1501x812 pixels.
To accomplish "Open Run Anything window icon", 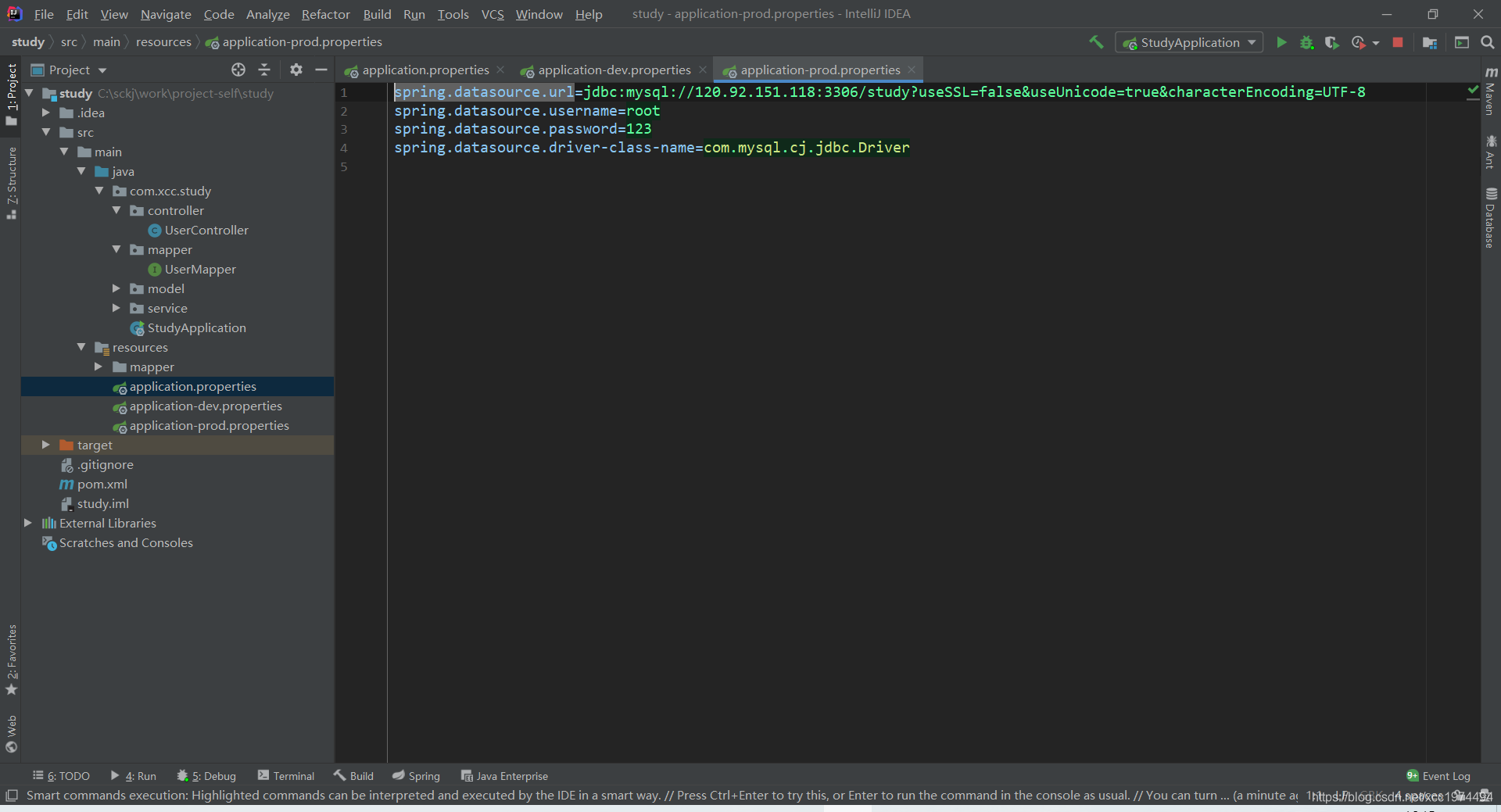I will click(x=1462, y=42).
